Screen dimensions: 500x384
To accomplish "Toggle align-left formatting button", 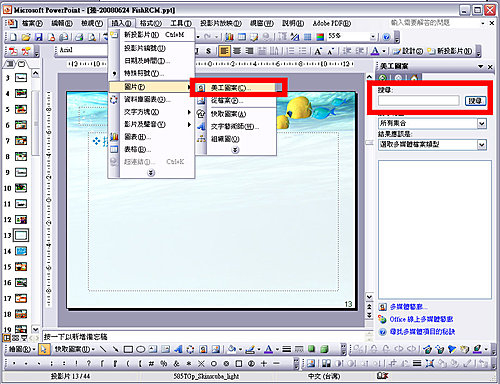I will pyautogui.click(x=224, y=51).
